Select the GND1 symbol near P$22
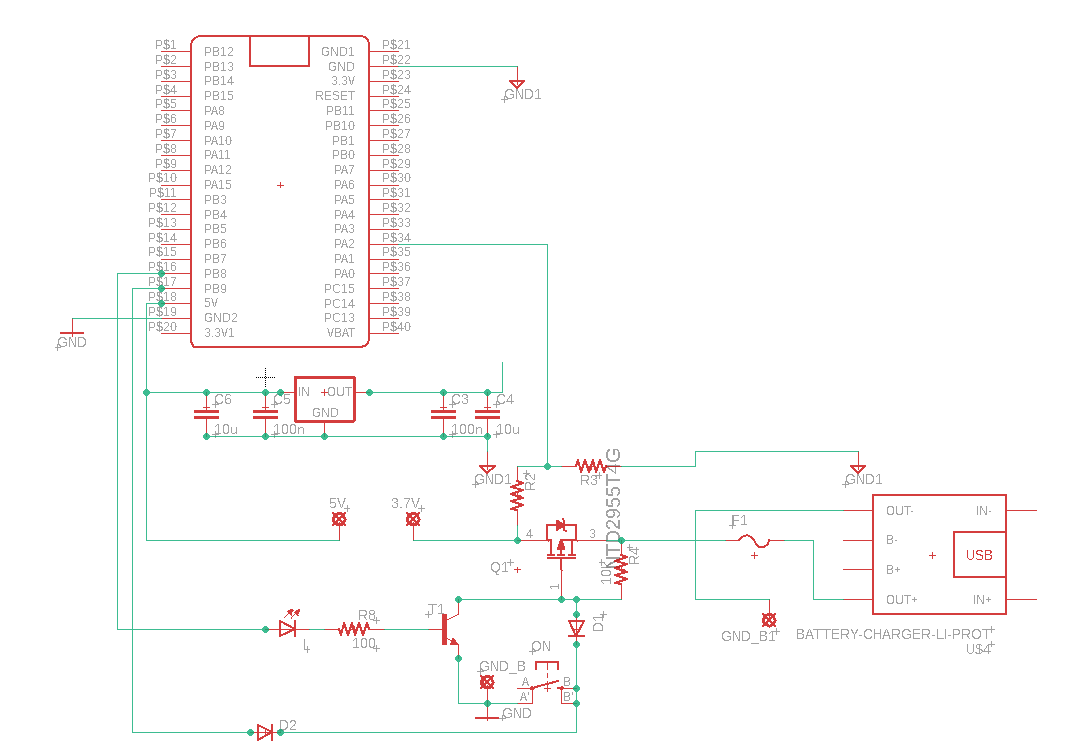1070x755 pixels. click(517, 85)
